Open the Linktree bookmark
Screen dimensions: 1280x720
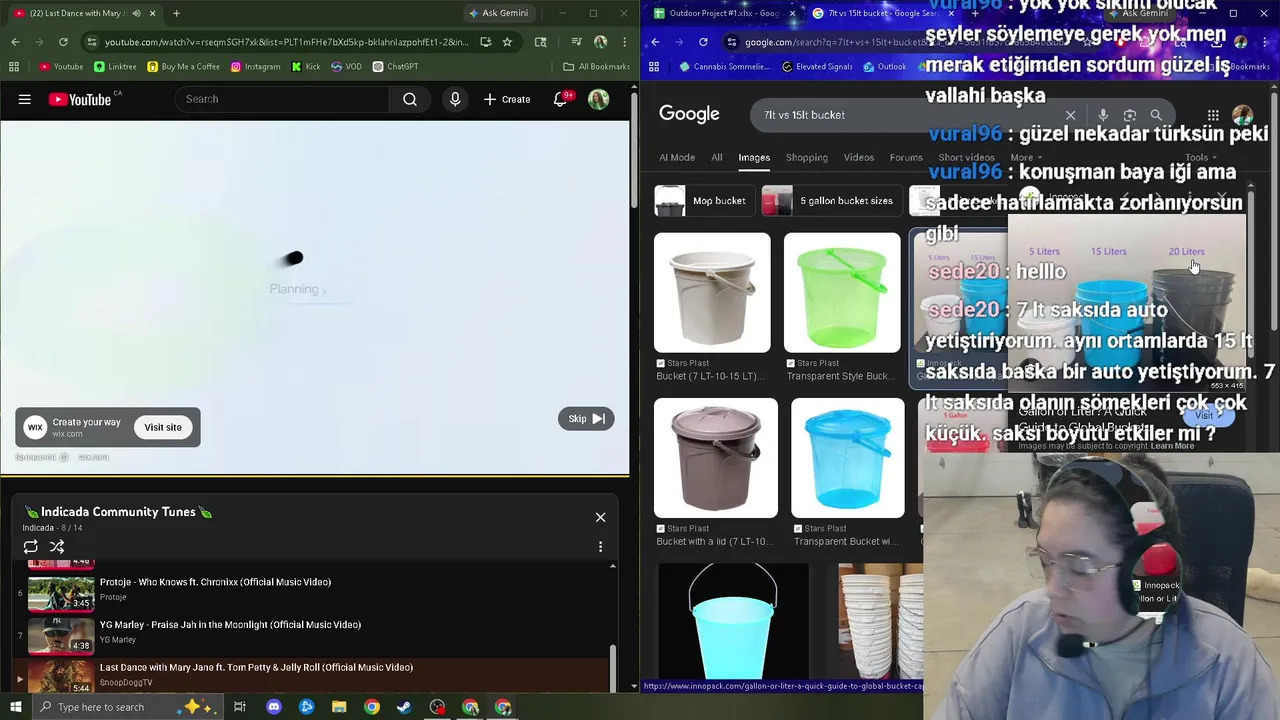[x=115, y=67]
